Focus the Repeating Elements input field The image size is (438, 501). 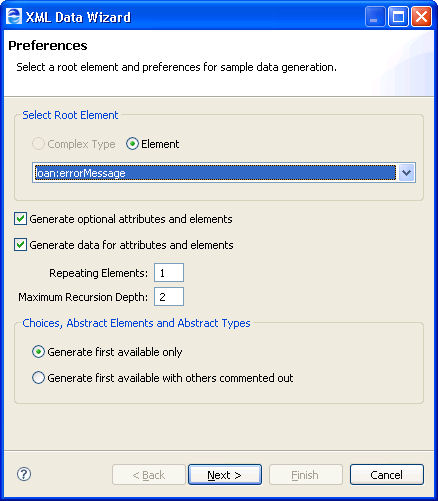click(169, 273)
